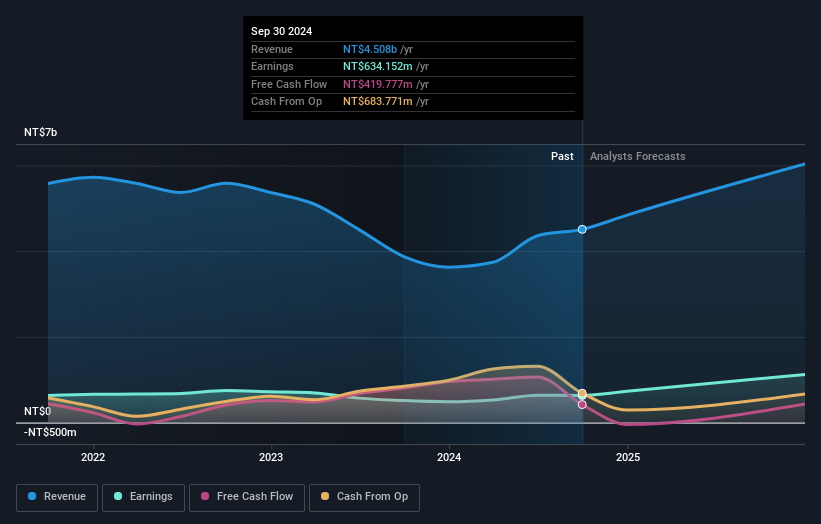Click the 2023 x-axis label

click(x=271, y=457)
